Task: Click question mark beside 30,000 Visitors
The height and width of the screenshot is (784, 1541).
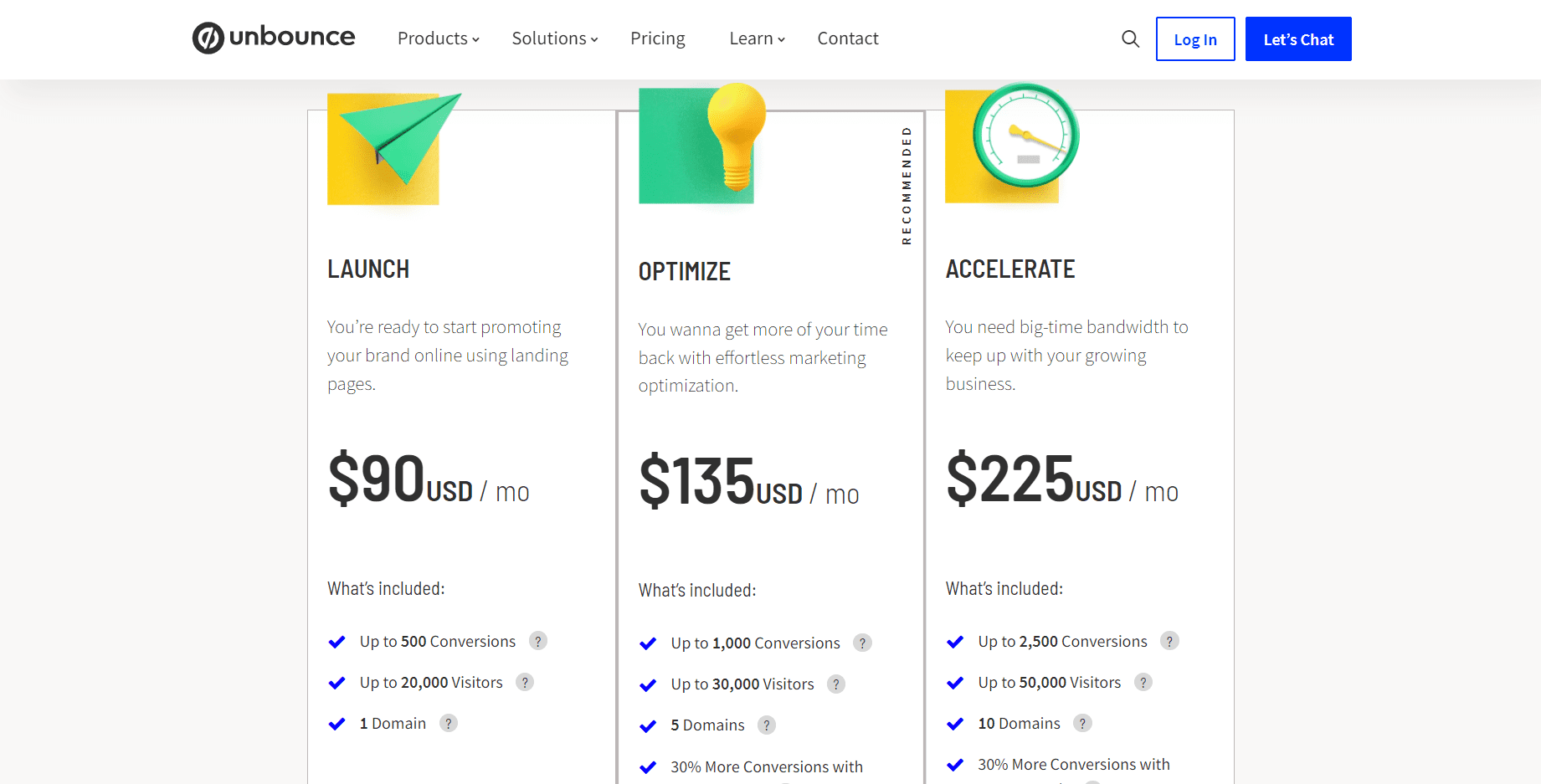Action: pyautogui.click(x=835, y=684)
